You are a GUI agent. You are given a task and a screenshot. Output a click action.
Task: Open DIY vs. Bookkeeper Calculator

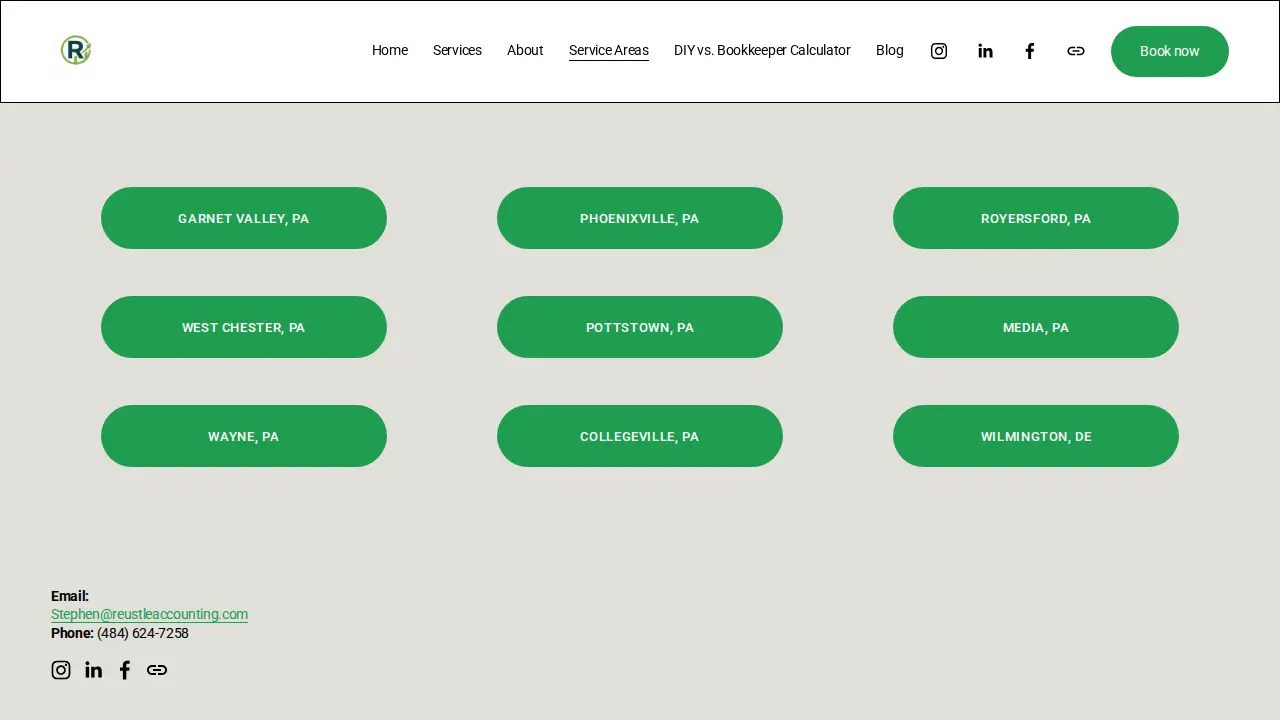[x=762, y=50]
